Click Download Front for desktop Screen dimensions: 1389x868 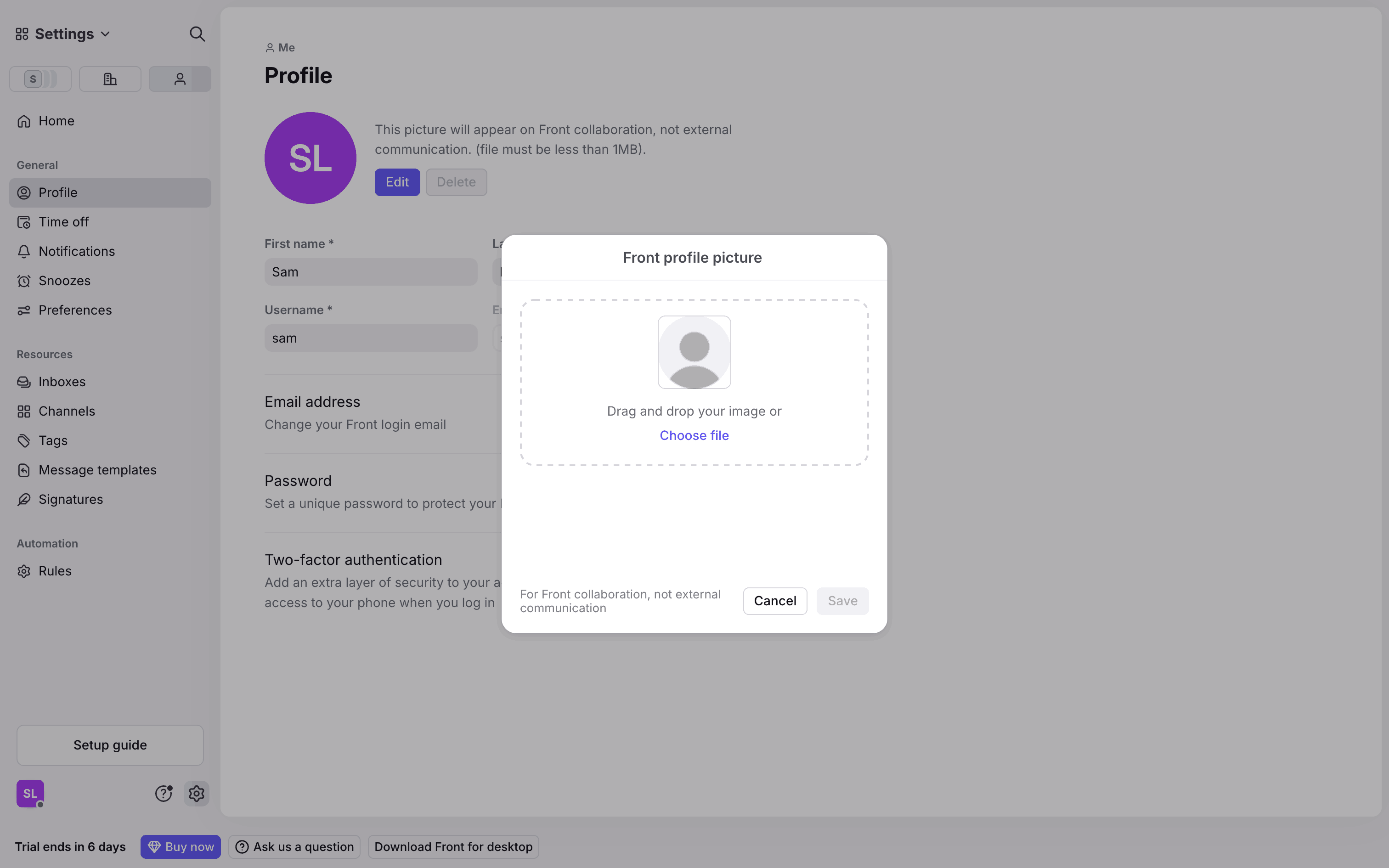coord(453,847)
